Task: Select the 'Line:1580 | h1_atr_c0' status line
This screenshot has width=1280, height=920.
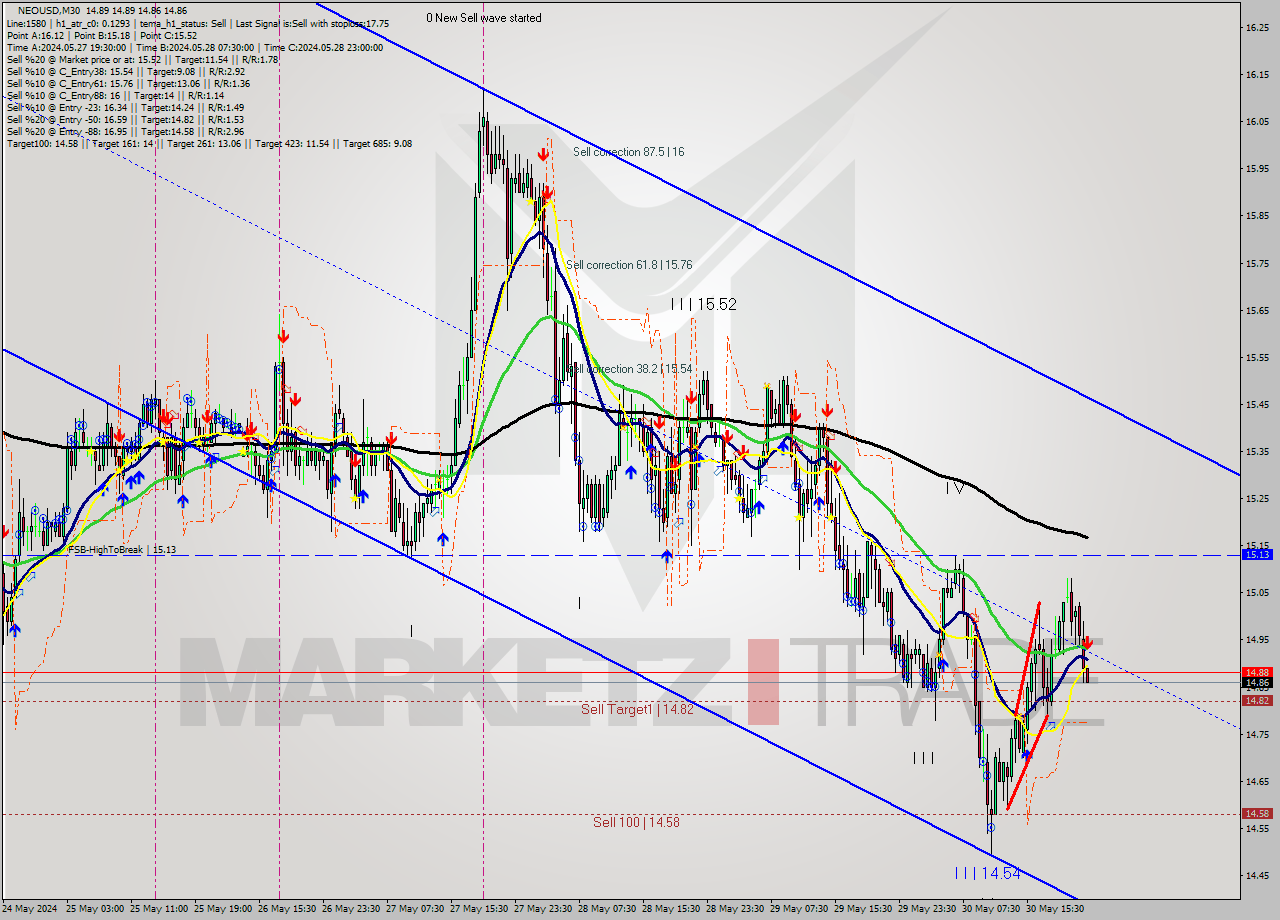Action: tap(198, 23)
